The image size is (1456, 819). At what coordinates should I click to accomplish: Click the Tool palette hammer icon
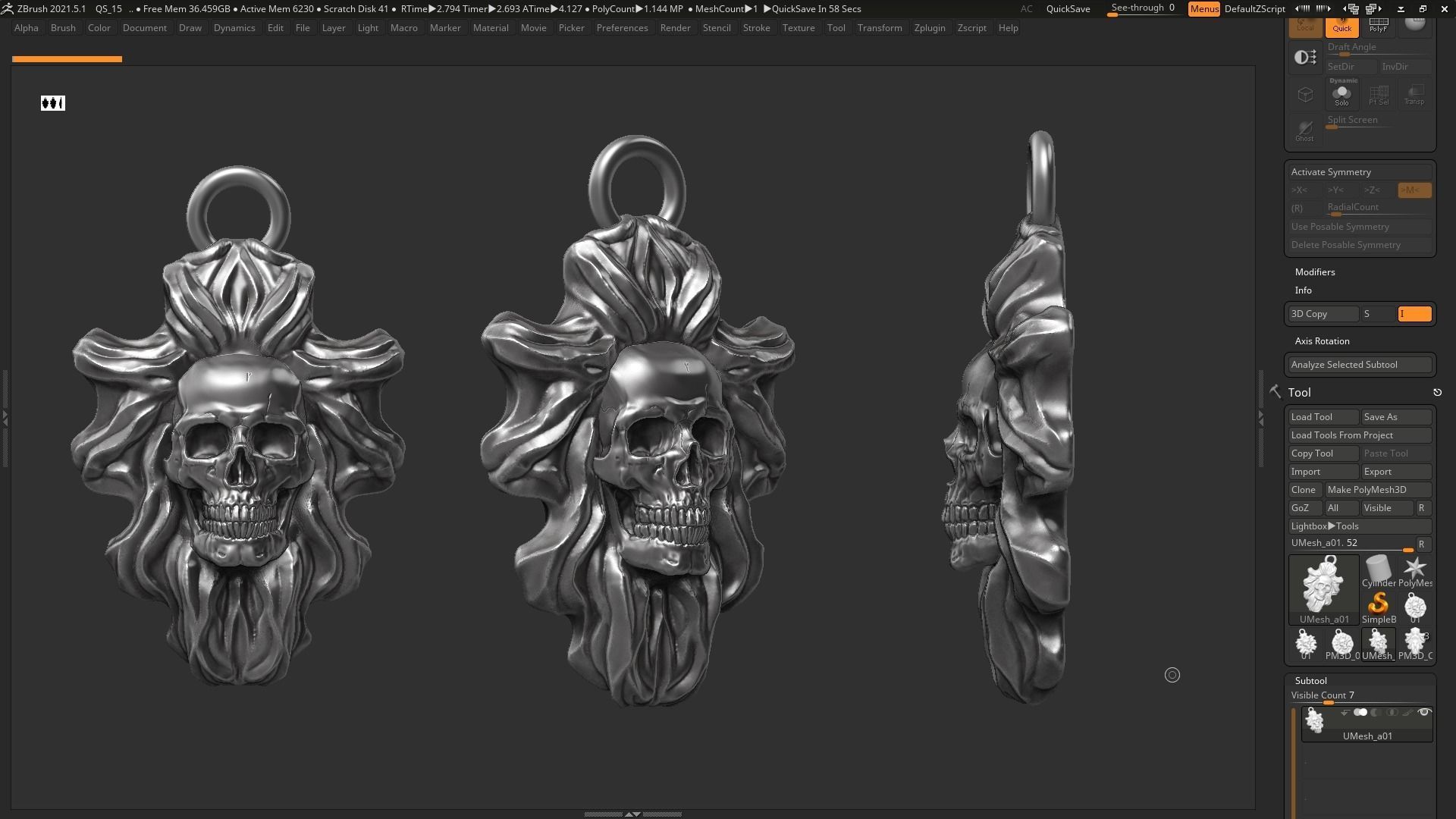1275,391
